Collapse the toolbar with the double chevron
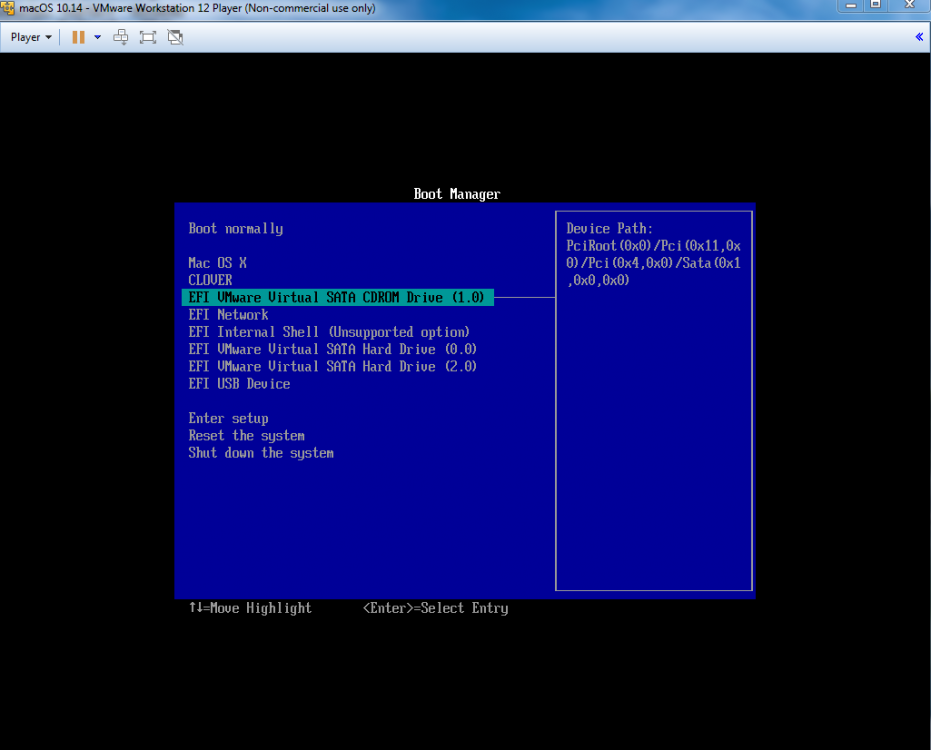Screen dimensions: 931x750 pos(919,37)
